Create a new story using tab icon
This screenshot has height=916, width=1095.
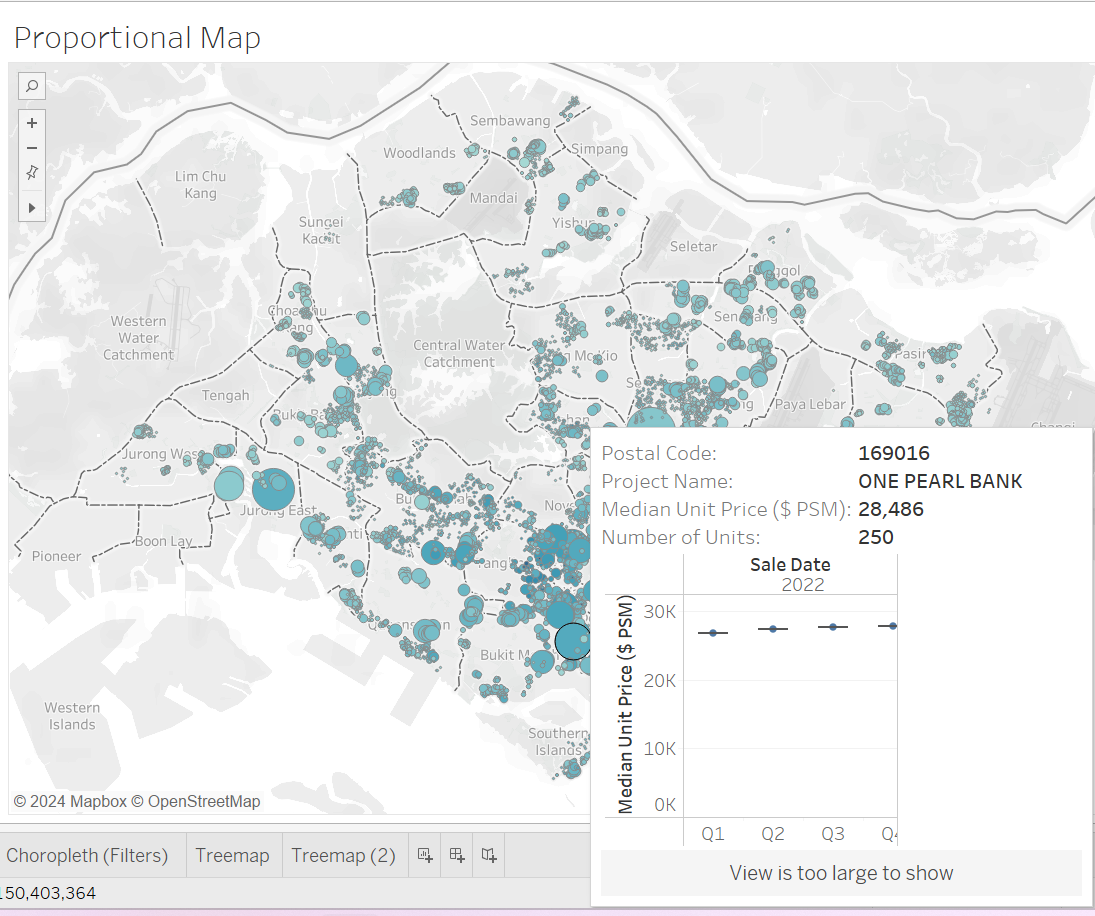[489, 855]
